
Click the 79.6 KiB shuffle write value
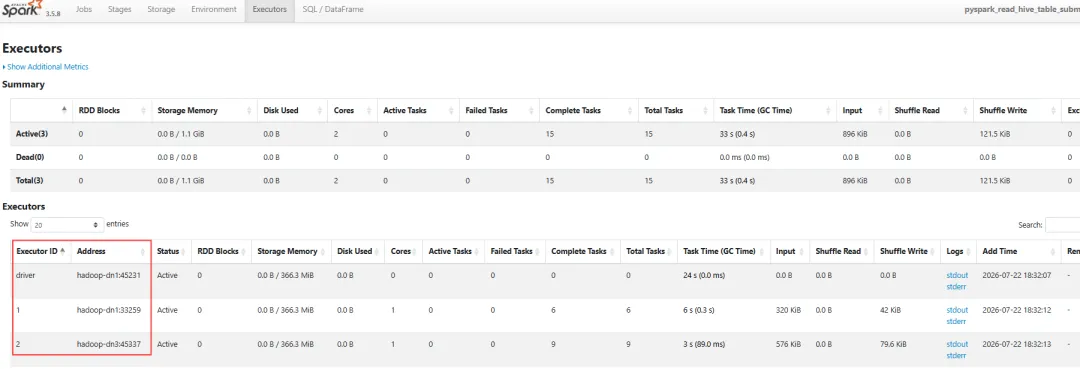point(893,344)
